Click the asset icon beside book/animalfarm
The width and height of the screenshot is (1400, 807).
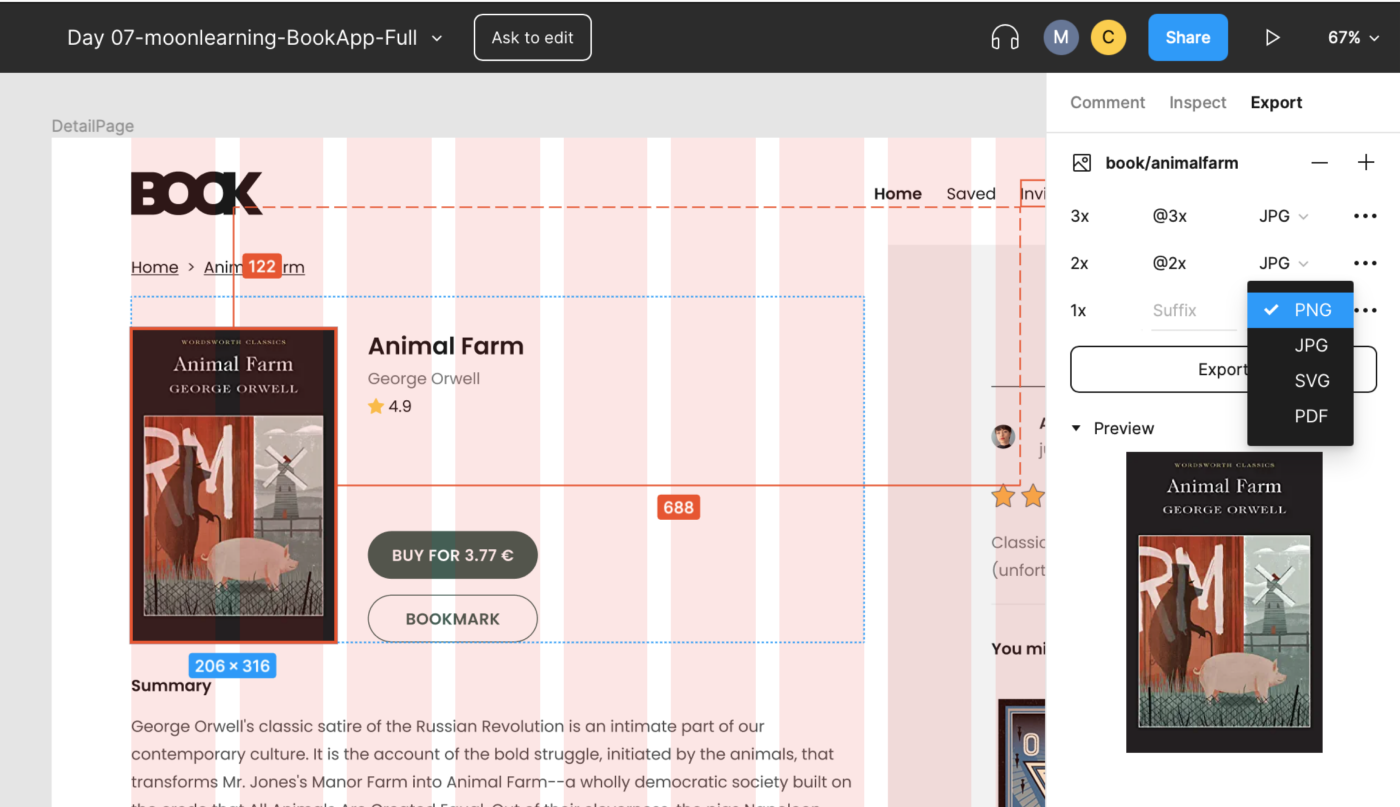(x=1081, y=162)
